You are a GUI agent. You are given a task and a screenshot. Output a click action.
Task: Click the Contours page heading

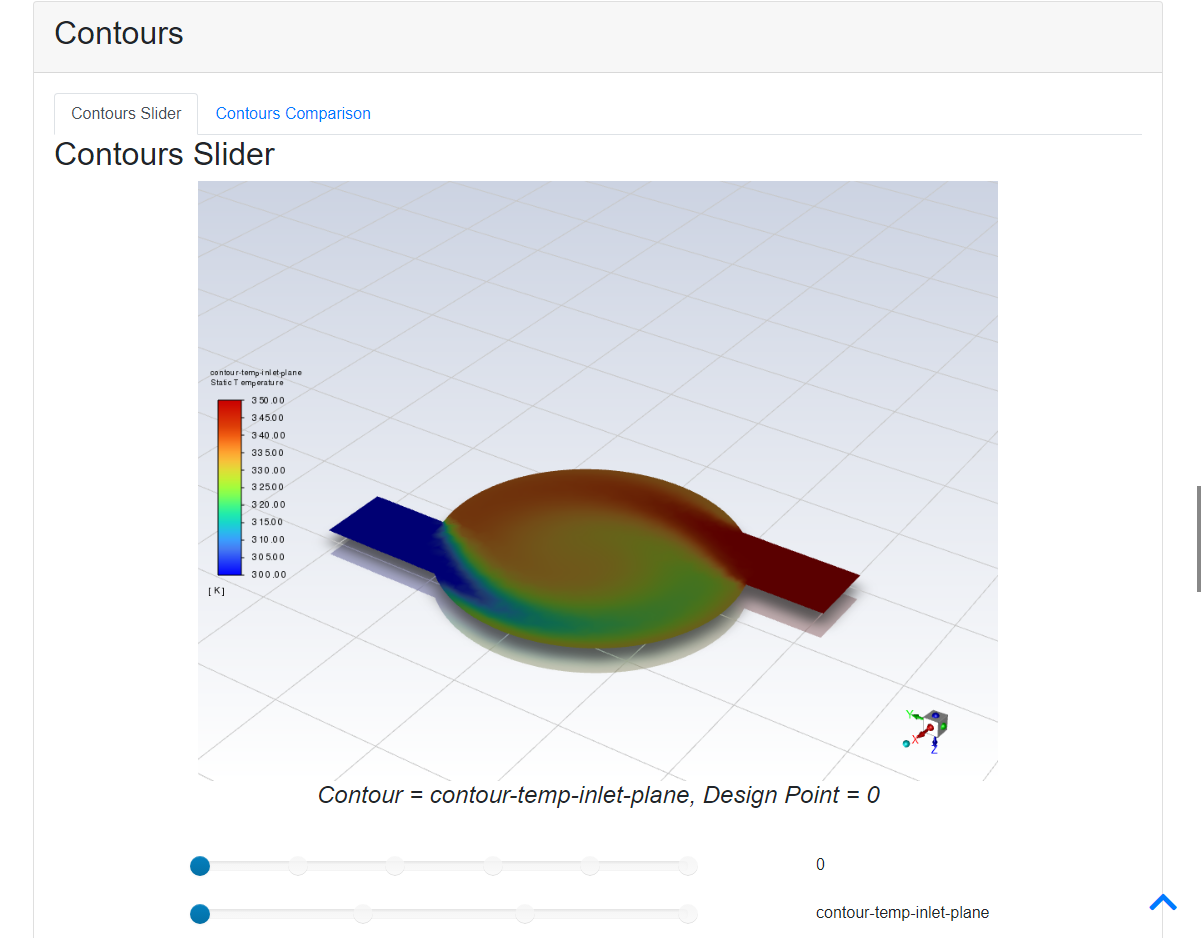pos(118,33)
